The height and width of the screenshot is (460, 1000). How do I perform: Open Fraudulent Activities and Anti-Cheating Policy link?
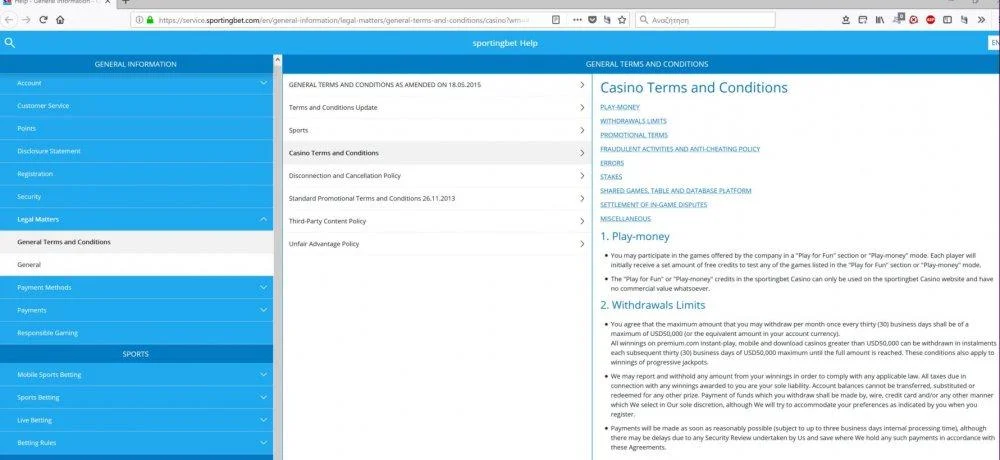(680, 149)
